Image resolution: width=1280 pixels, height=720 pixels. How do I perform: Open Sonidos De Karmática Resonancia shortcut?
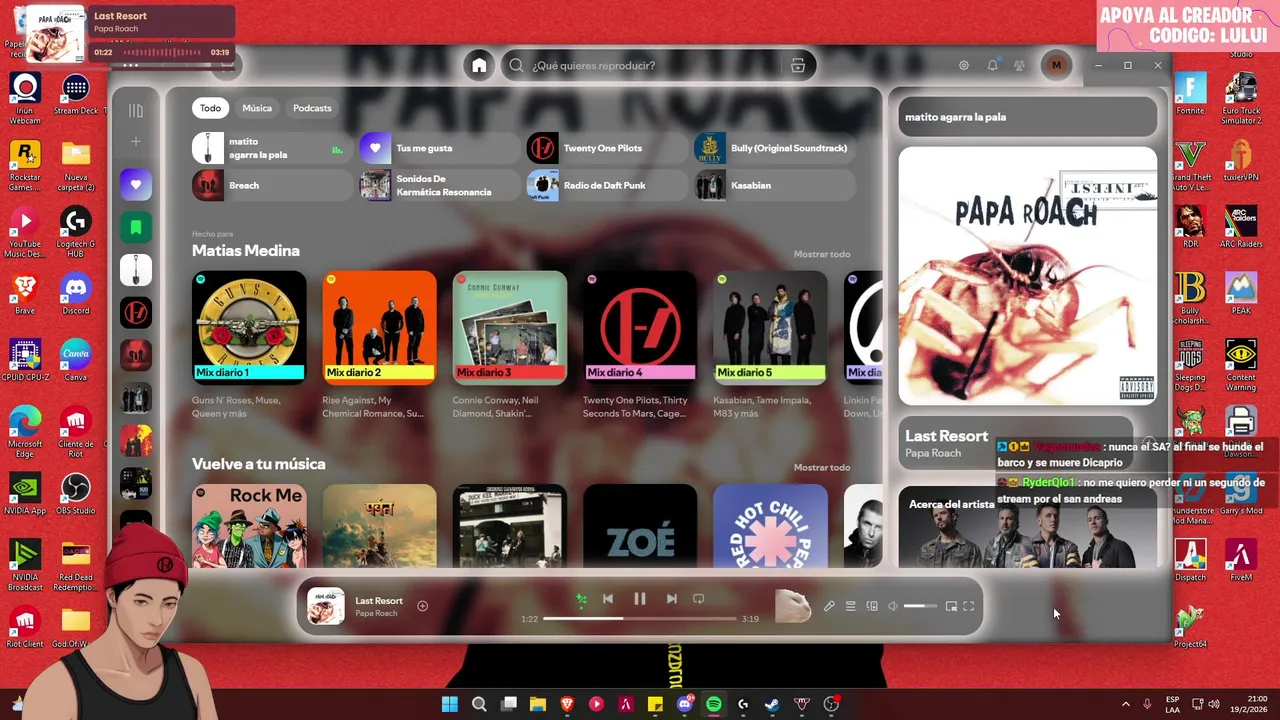[439, 185]
